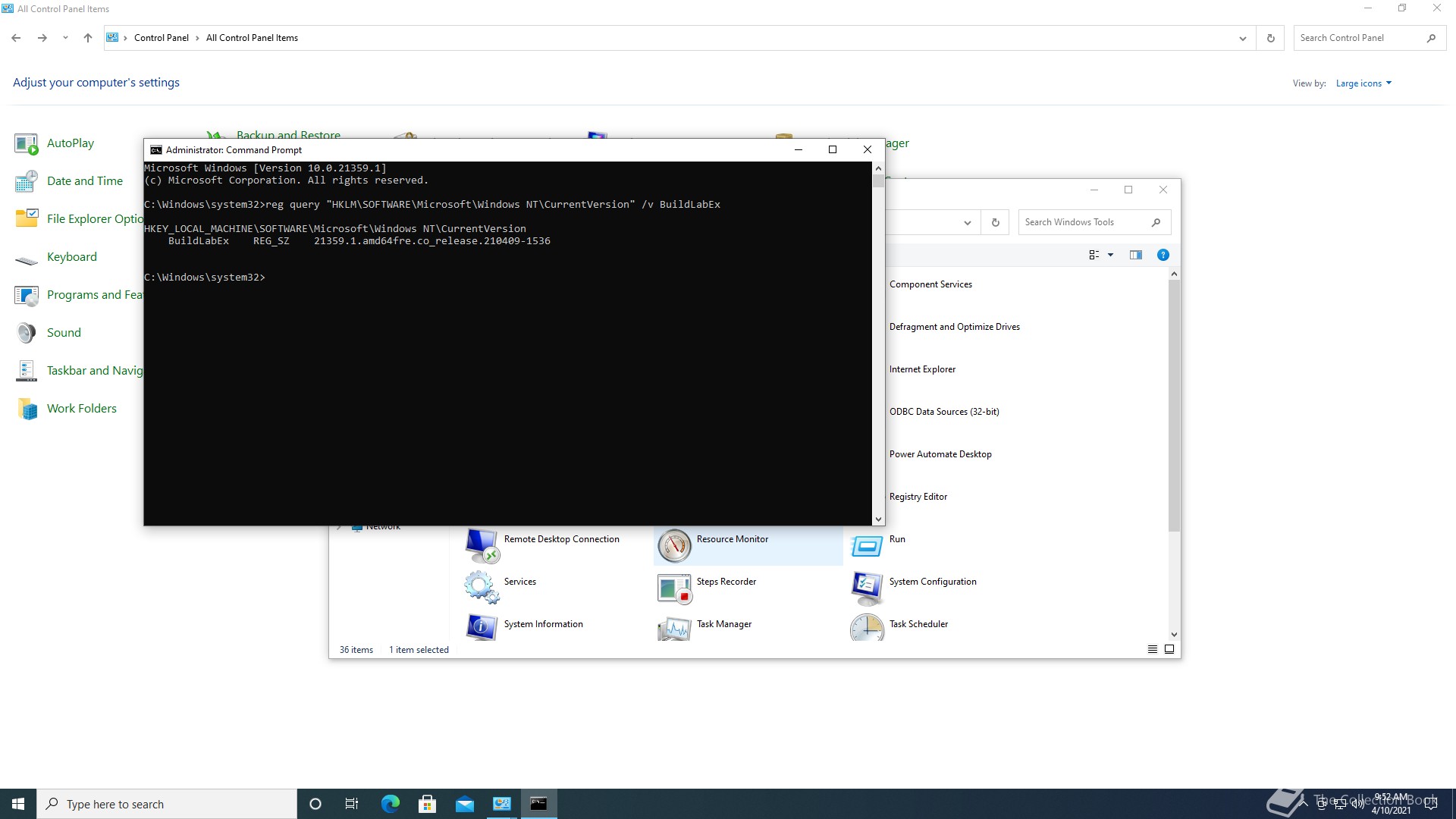Screen dimensions: 1456x819
Task: Refresh the Control Panel address bar
Action: [1271, 38]
